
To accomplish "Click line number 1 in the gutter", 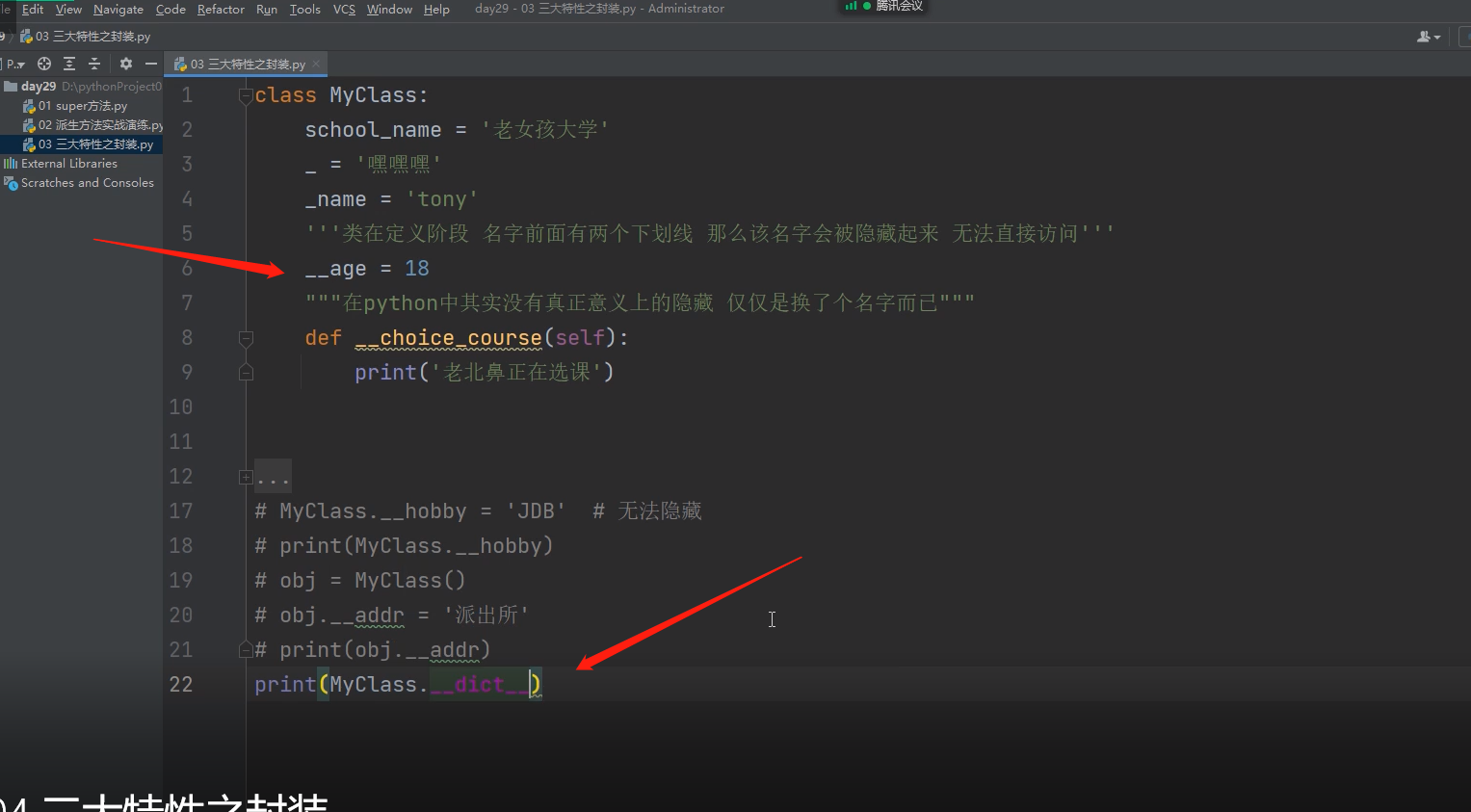I will tap(187, 95).
